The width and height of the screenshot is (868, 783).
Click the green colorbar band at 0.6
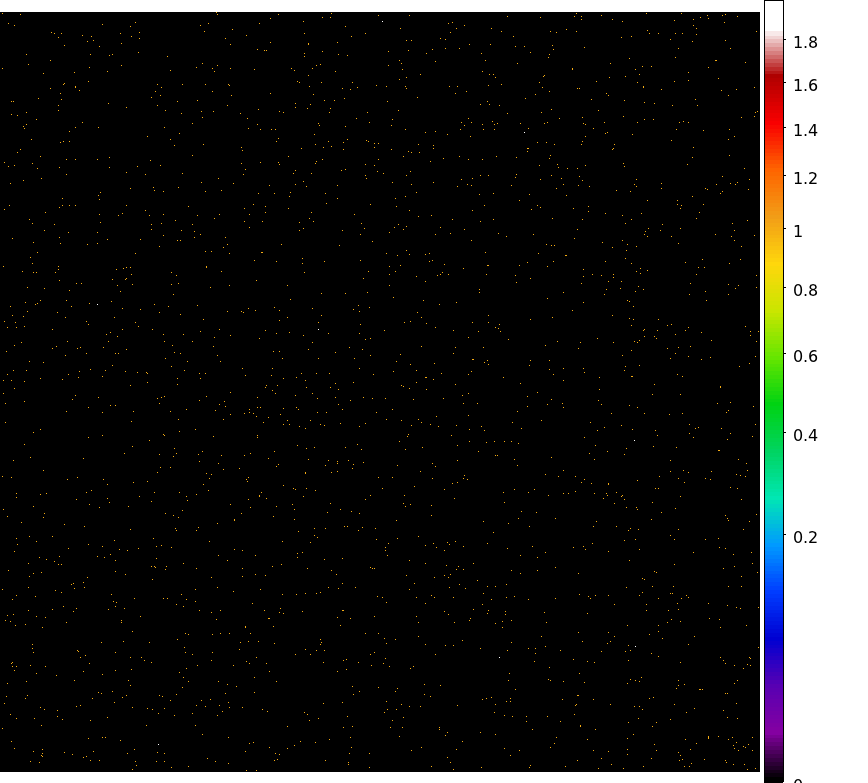point(774,356)
